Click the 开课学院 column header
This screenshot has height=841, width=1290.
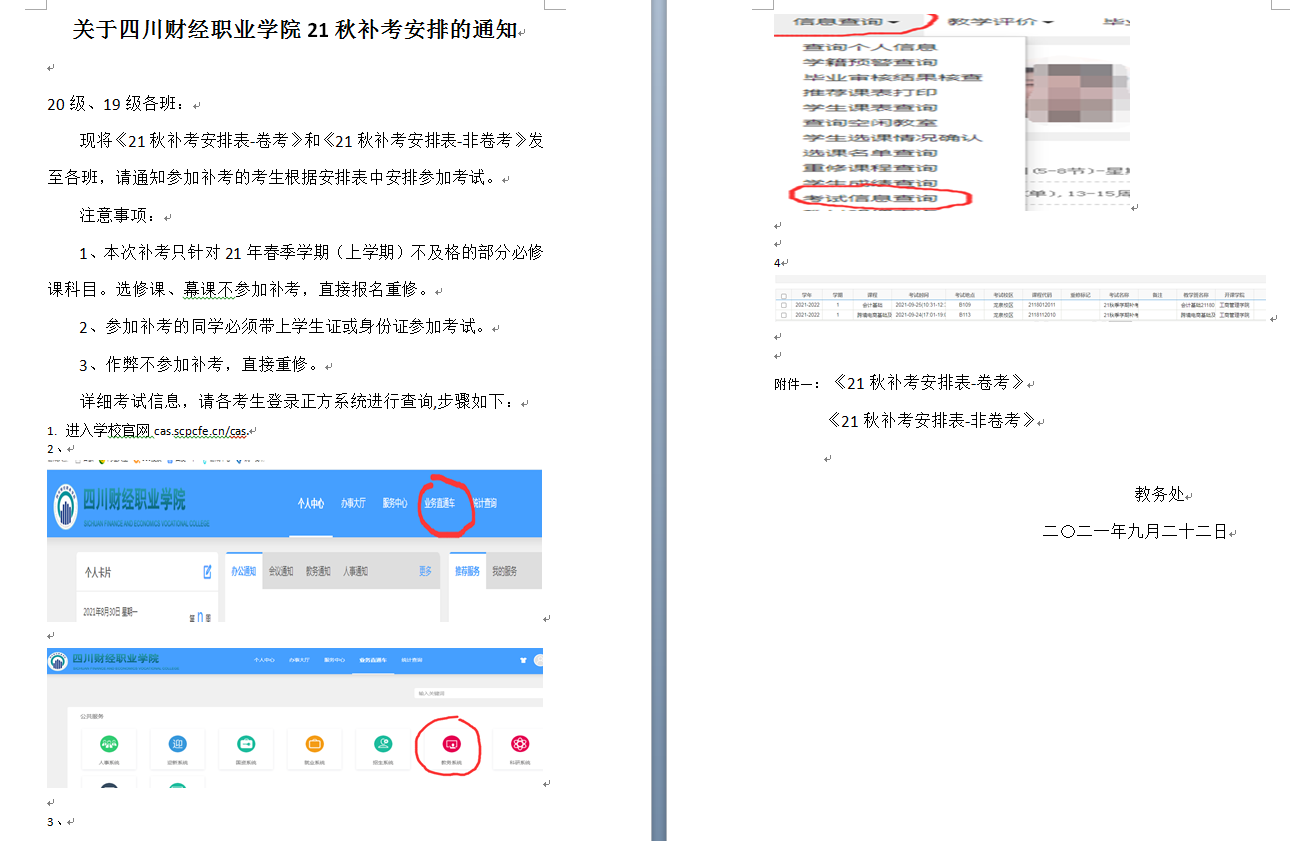click(x=1233, y=295)
